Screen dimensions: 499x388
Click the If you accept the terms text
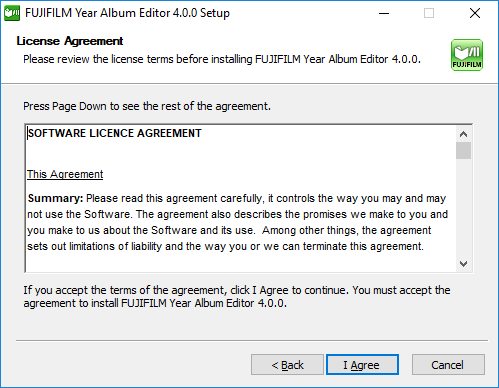pyautogui.click(x=237, y=297)
